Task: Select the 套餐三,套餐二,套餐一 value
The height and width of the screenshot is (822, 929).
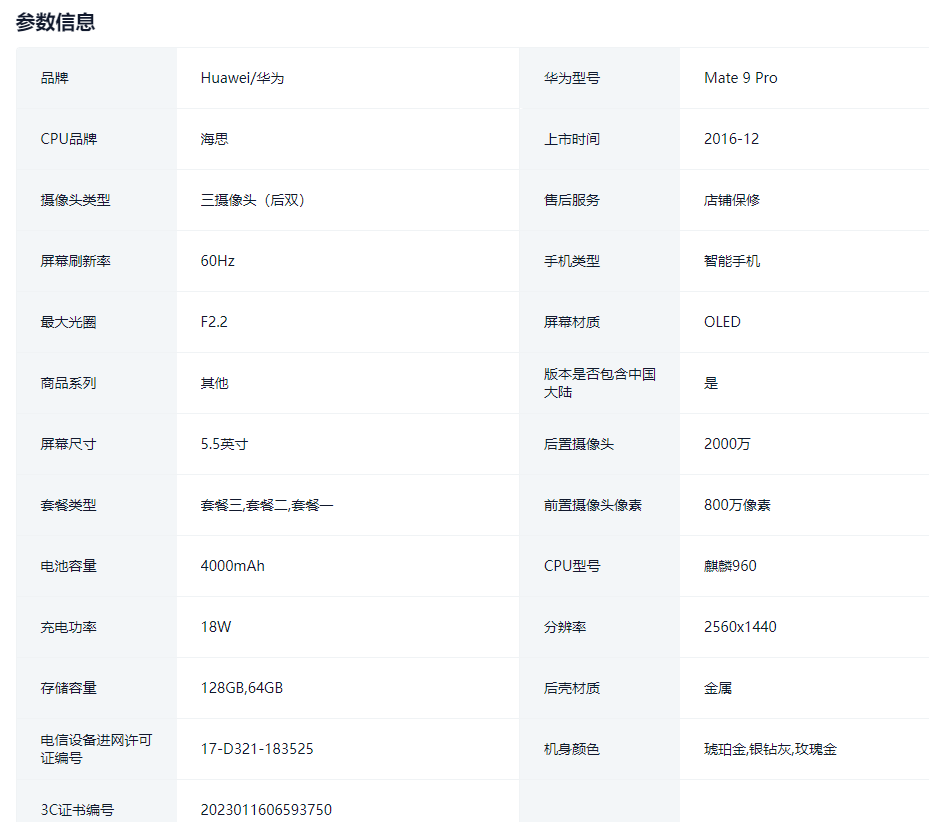Action: click(267, 506)
